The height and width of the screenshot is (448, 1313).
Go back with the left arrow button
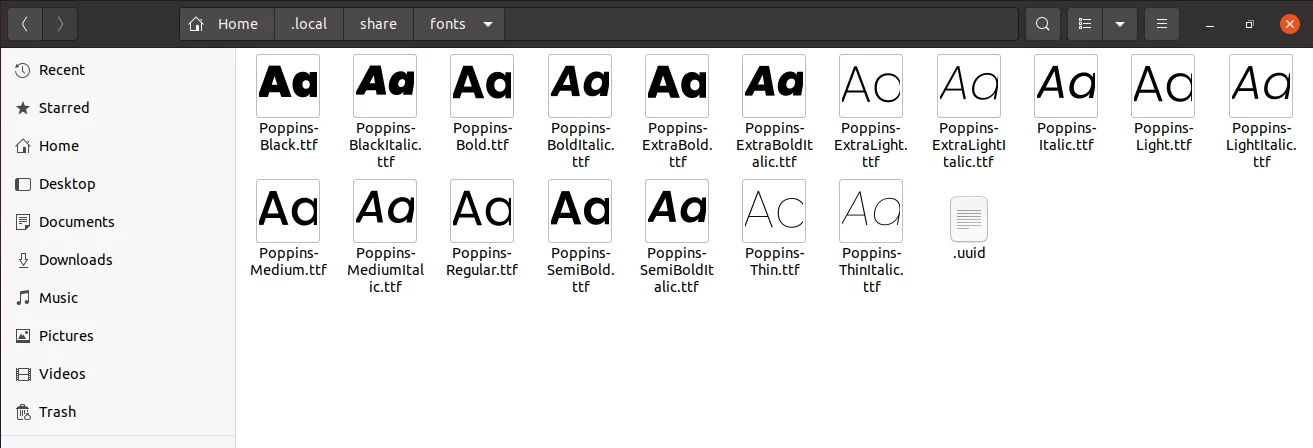pyautogui.click(x=25, y=24)
